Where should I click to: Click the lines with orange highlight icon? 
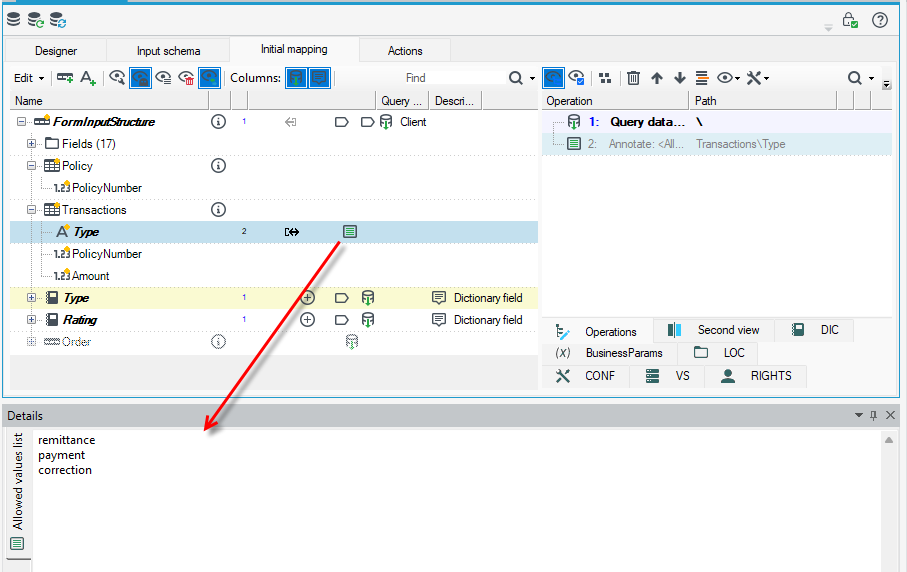point(702,78)
